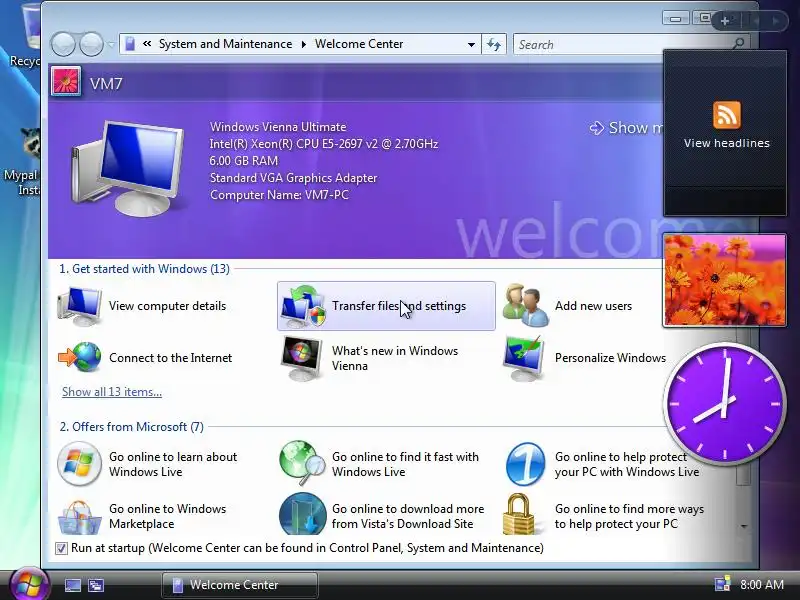Click Get started with Windows section header
The image size is (800, 600).
coord(144,269)
